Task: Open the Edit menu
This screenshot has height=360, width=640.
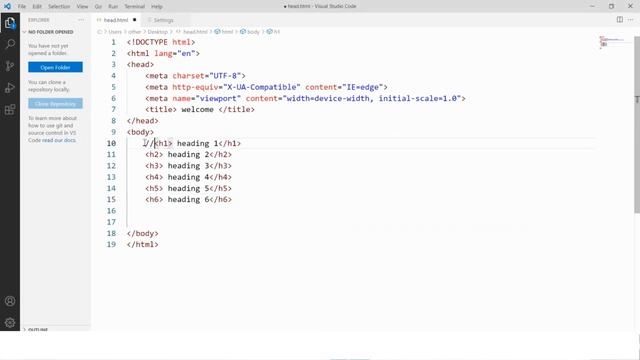Action: [37, 7]
